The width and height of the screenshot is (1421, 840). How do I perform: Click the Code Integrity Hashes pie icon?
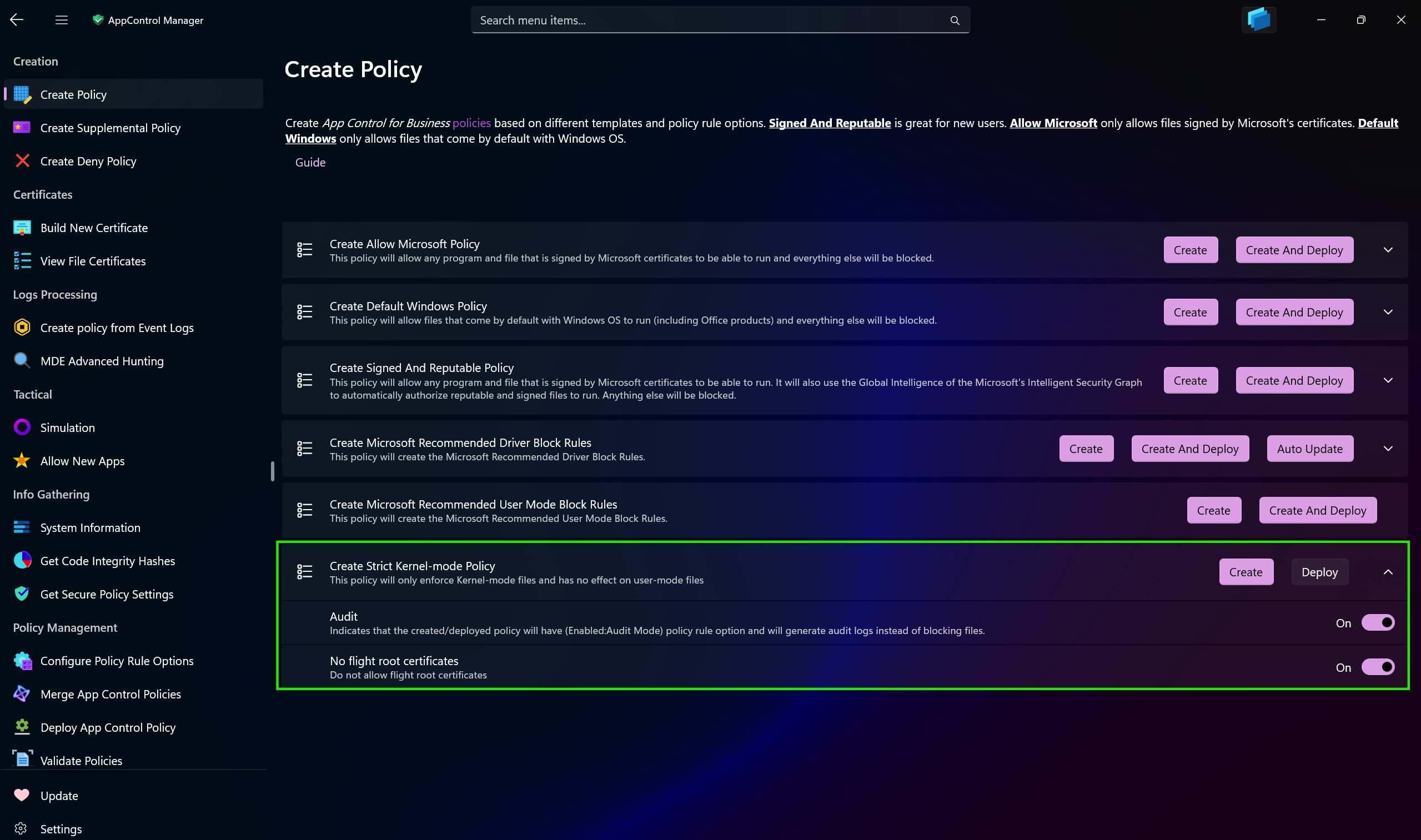coord(22,560)
